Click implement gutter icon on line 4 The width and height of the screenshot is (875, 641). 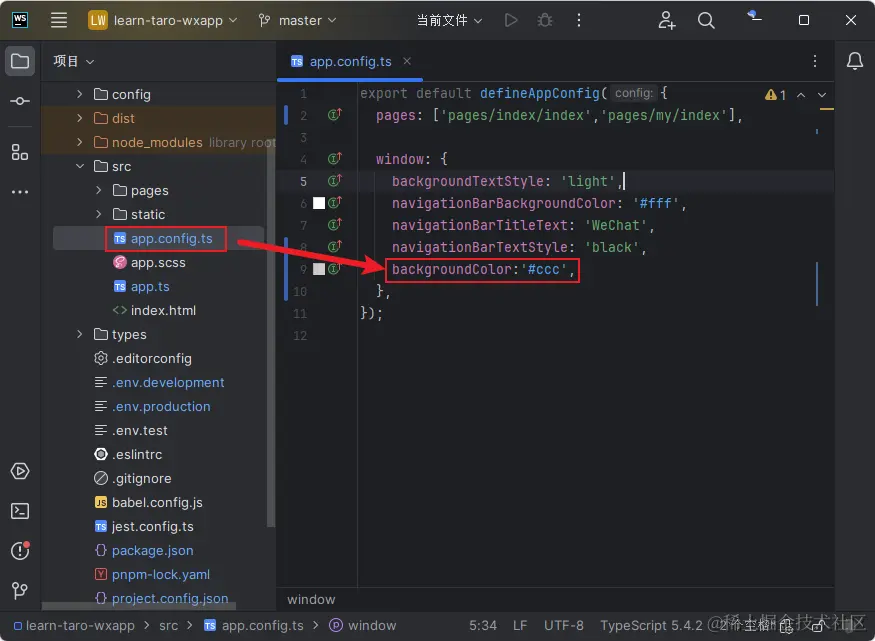(x=334, y=158)
